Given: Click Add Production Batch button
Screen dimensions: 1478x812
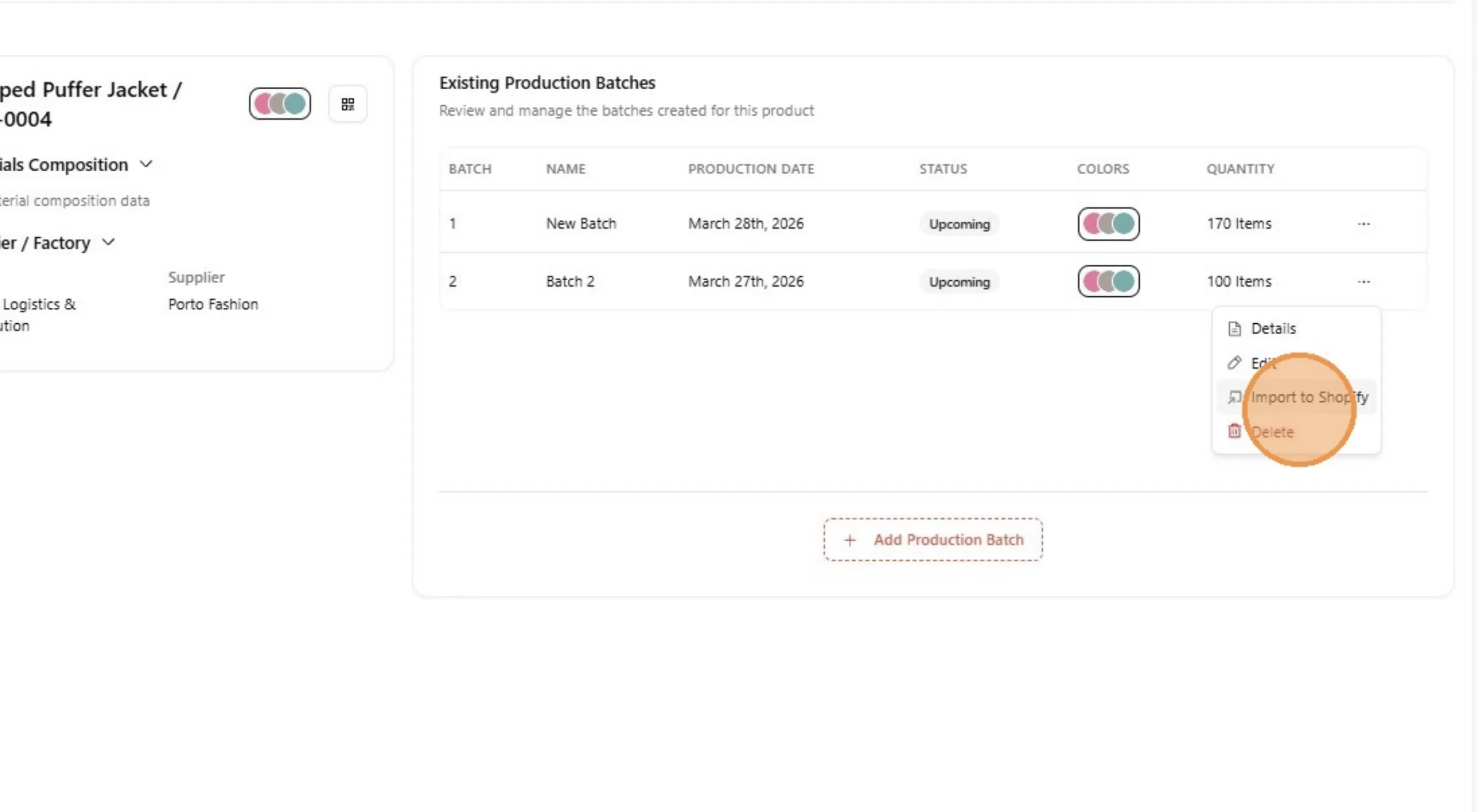Looking at the screenshot, I should tap(933, 540).
